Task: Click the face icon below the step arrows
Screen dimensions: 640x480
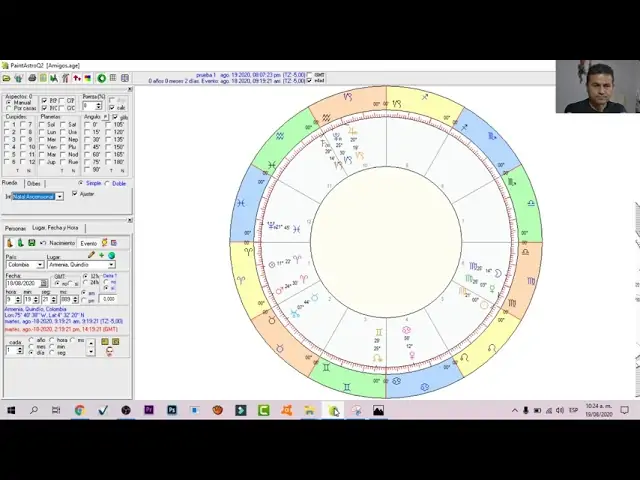Action: [109, 351]
